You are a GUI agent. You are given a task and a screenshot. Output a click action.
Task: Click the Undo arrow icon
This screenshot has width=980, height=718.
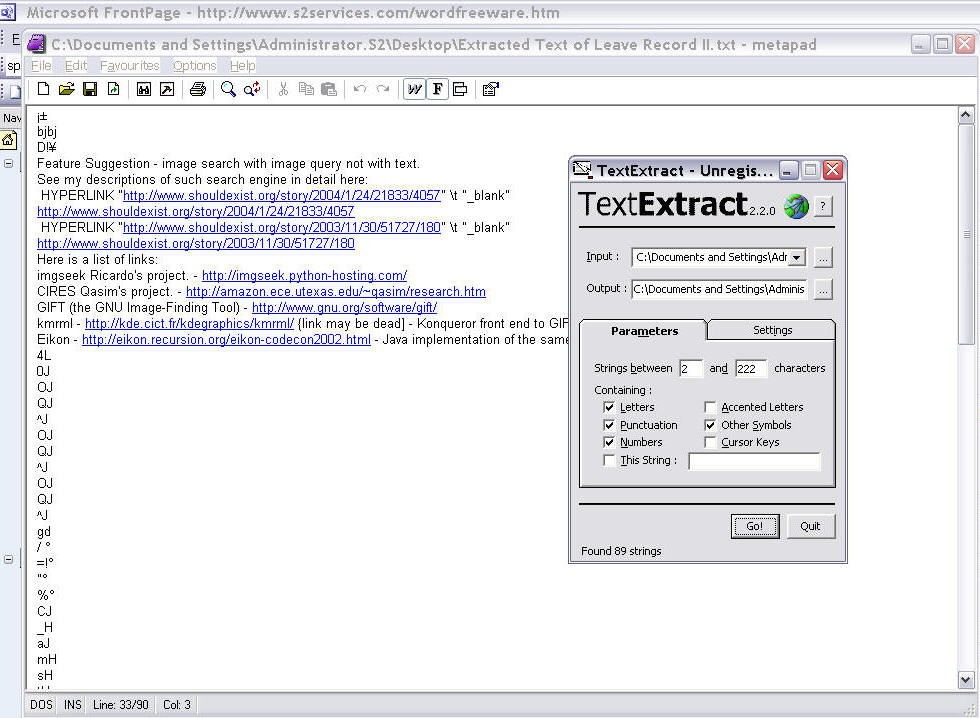[360, 89]
